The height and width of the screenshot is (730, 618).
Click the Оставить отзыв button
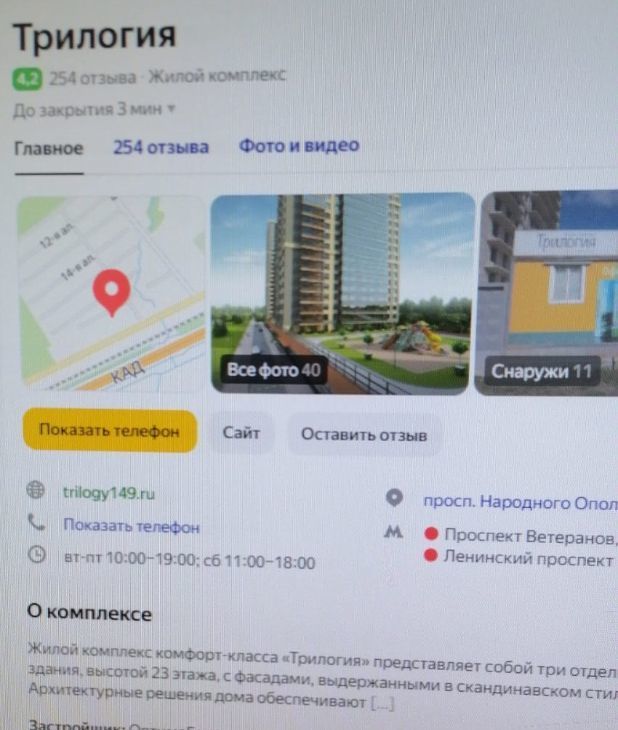(364, 435)
